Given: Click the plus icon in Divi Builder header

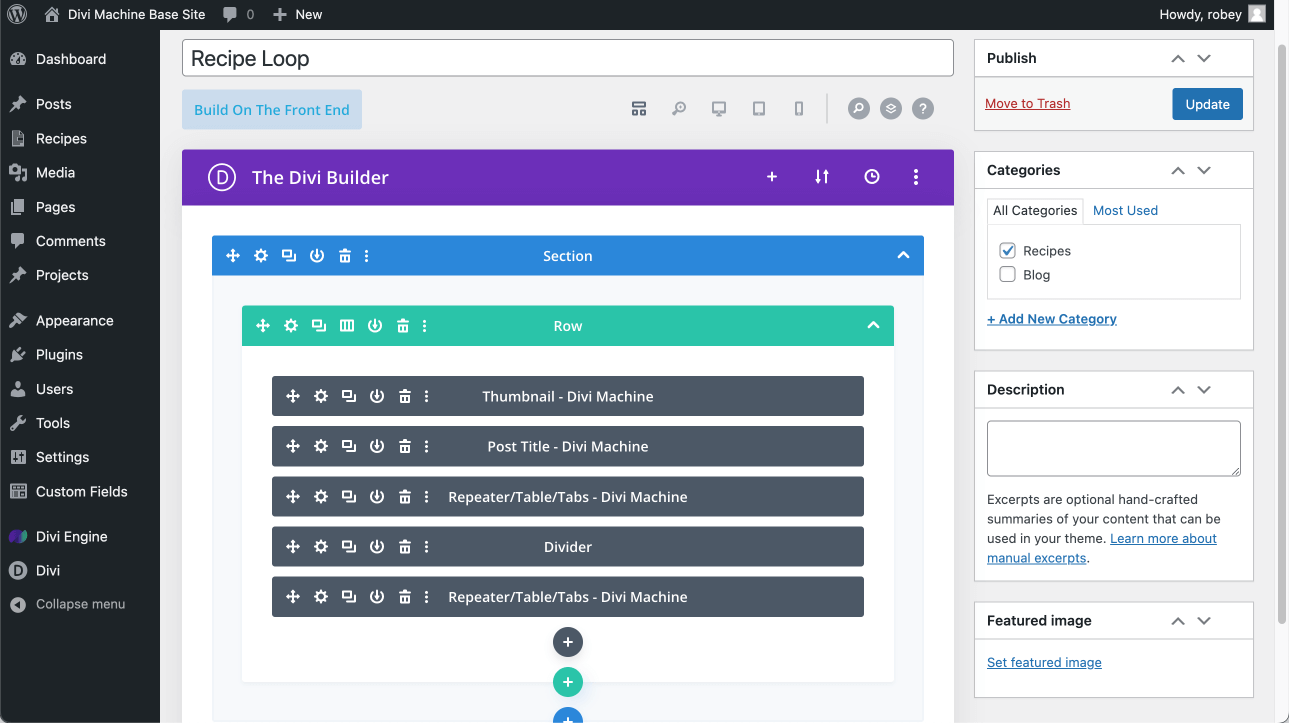Looking at the screenshot, I should [772, 177].
